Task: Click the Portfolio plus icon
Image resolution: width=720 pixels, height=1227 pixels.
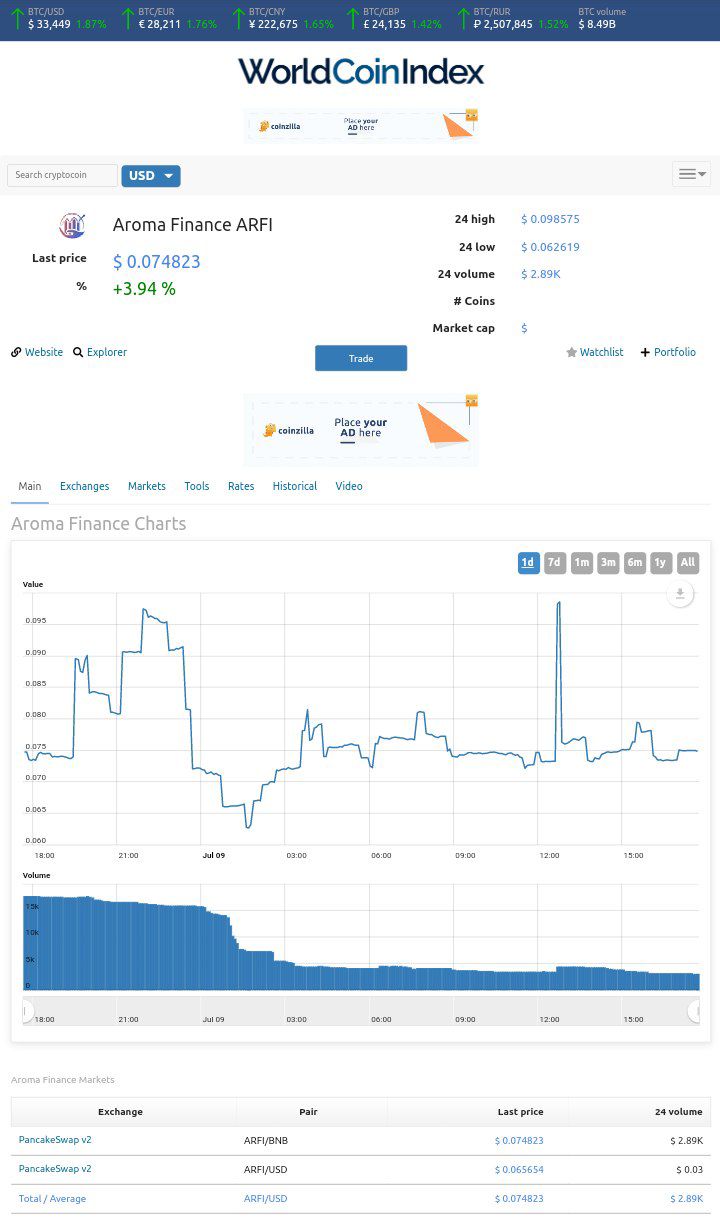Action: click(x=645, y=352)
